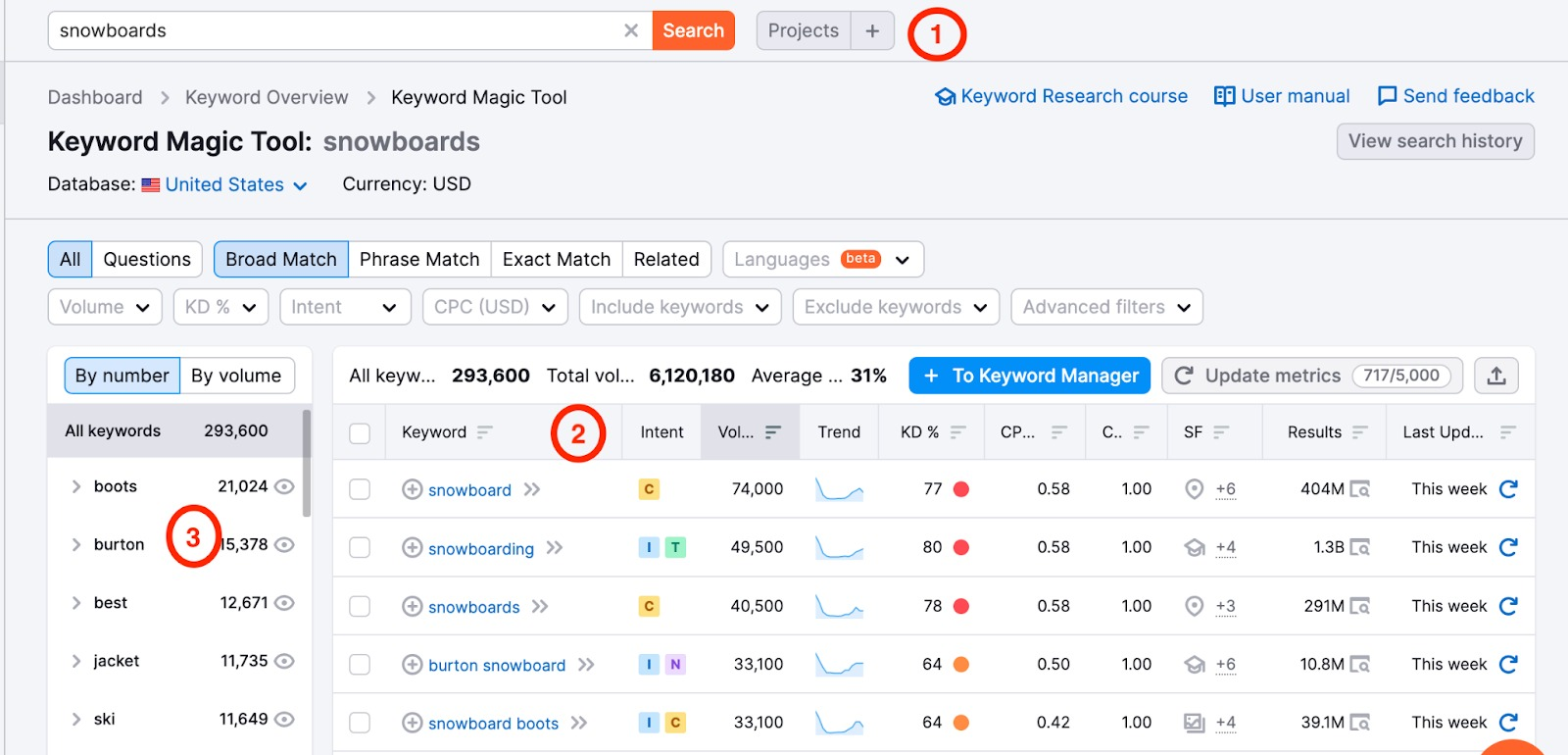1568x755 pixels.
Task: Toggle eye icon for jacket group
Action: pos(284,661)
